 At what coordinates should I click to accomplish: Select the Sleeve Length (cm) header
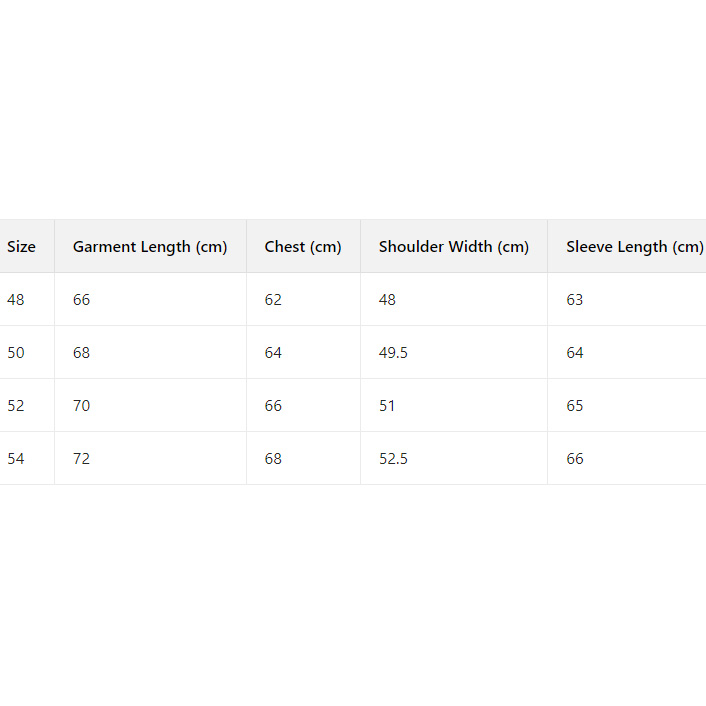click(634, 247)
